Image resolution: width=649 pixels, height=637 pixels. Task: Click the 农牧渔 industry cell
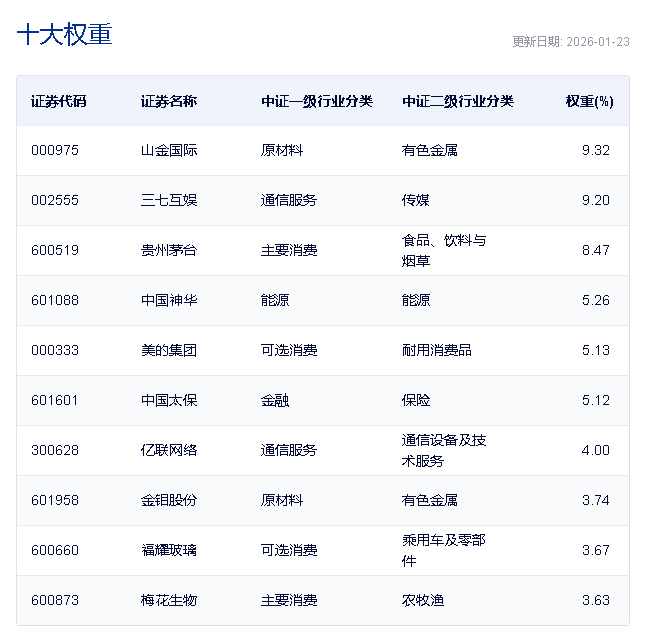pos(423,601)
